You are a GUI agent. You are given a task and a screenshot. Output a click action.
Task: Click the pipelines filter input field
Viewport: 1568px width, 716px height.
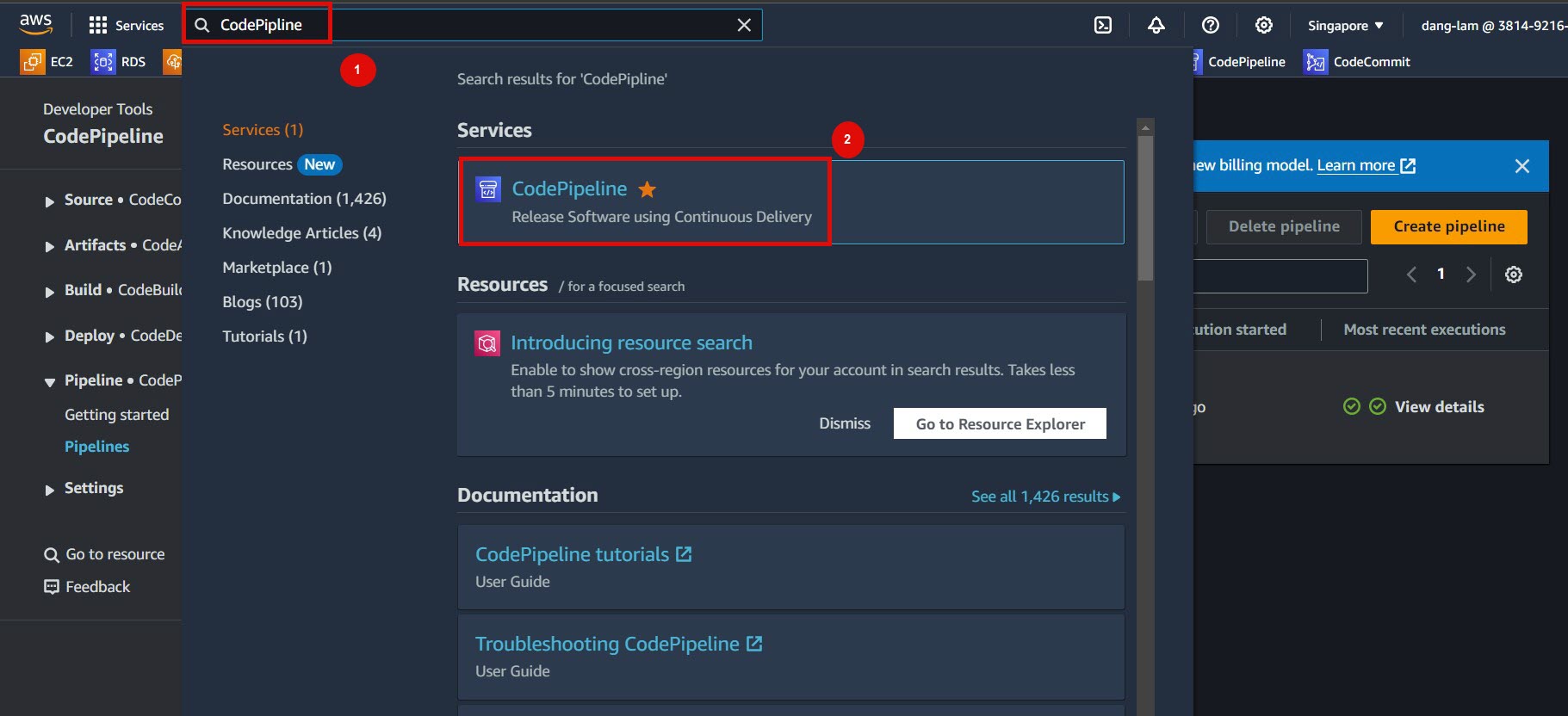coord(1280,276)
